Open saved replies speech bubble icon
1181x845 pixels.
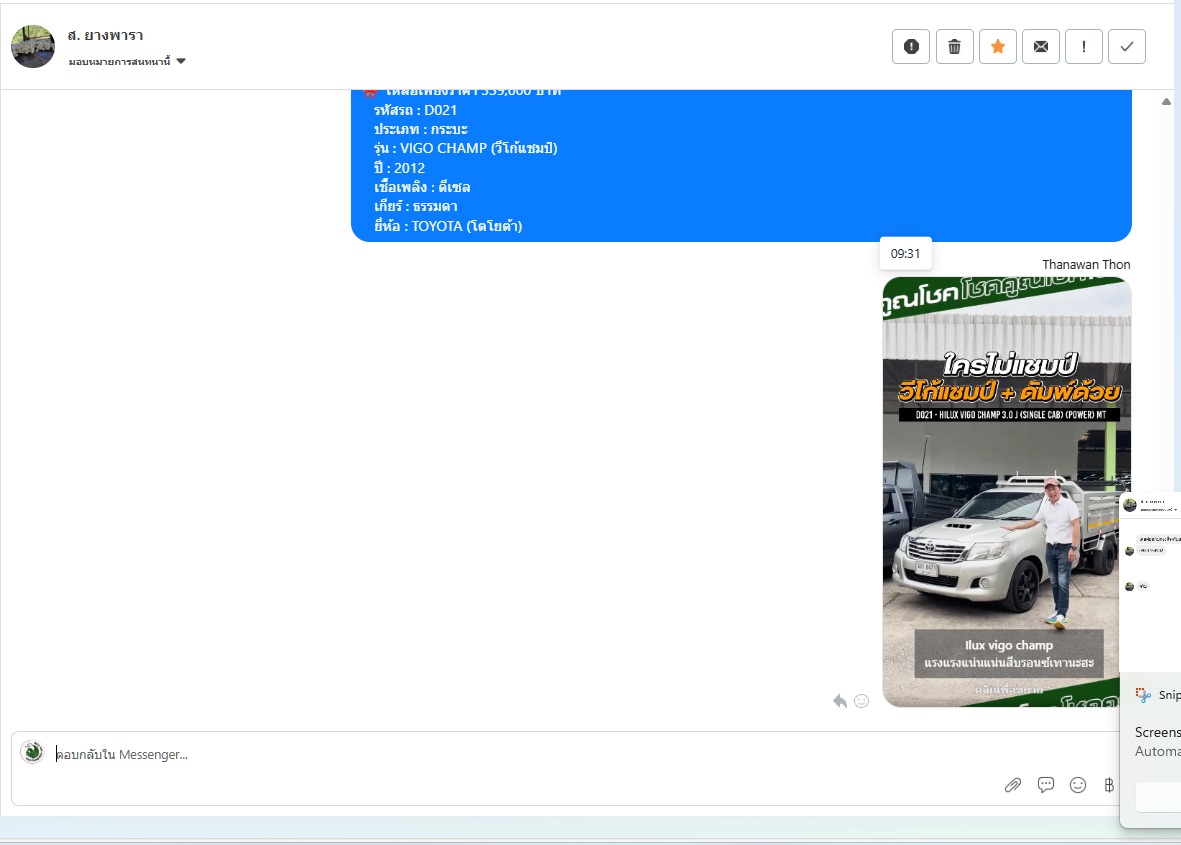[x=1045, y=785]
